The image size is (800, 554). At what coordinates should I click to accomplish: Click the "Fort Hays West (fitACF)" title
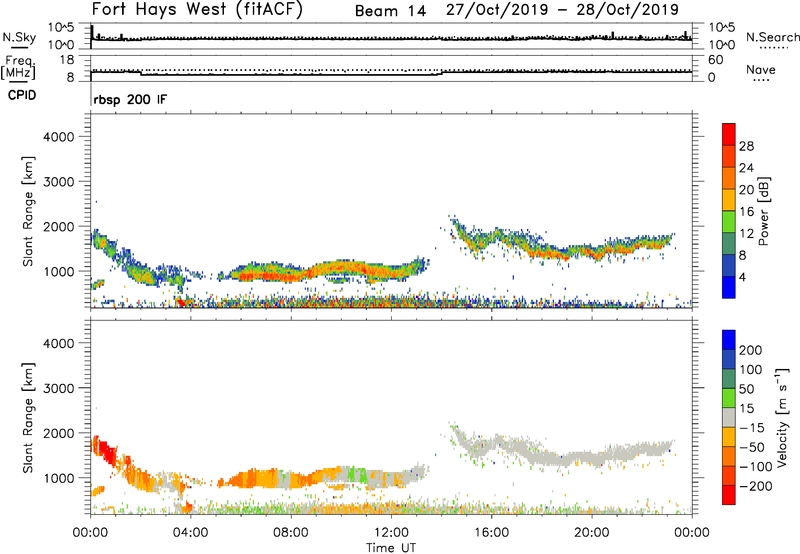tap(197, 10)
